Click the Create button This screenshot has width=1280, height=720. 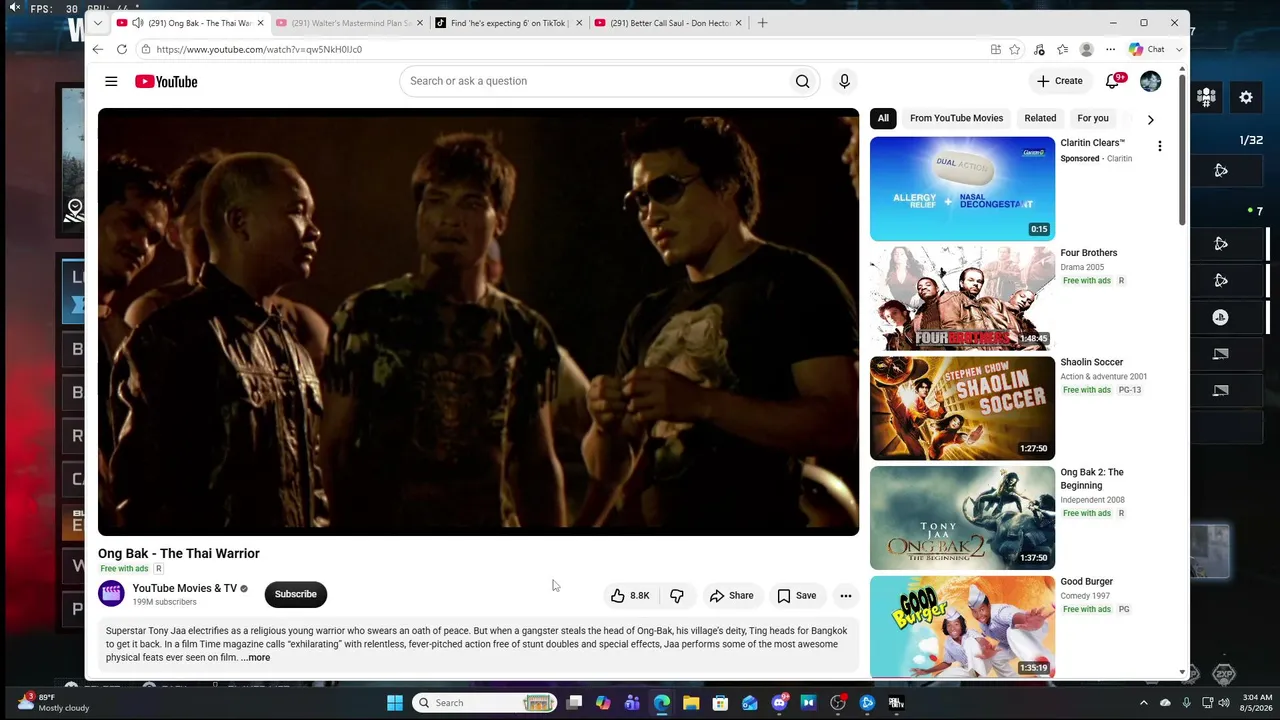coord(1060,81)
